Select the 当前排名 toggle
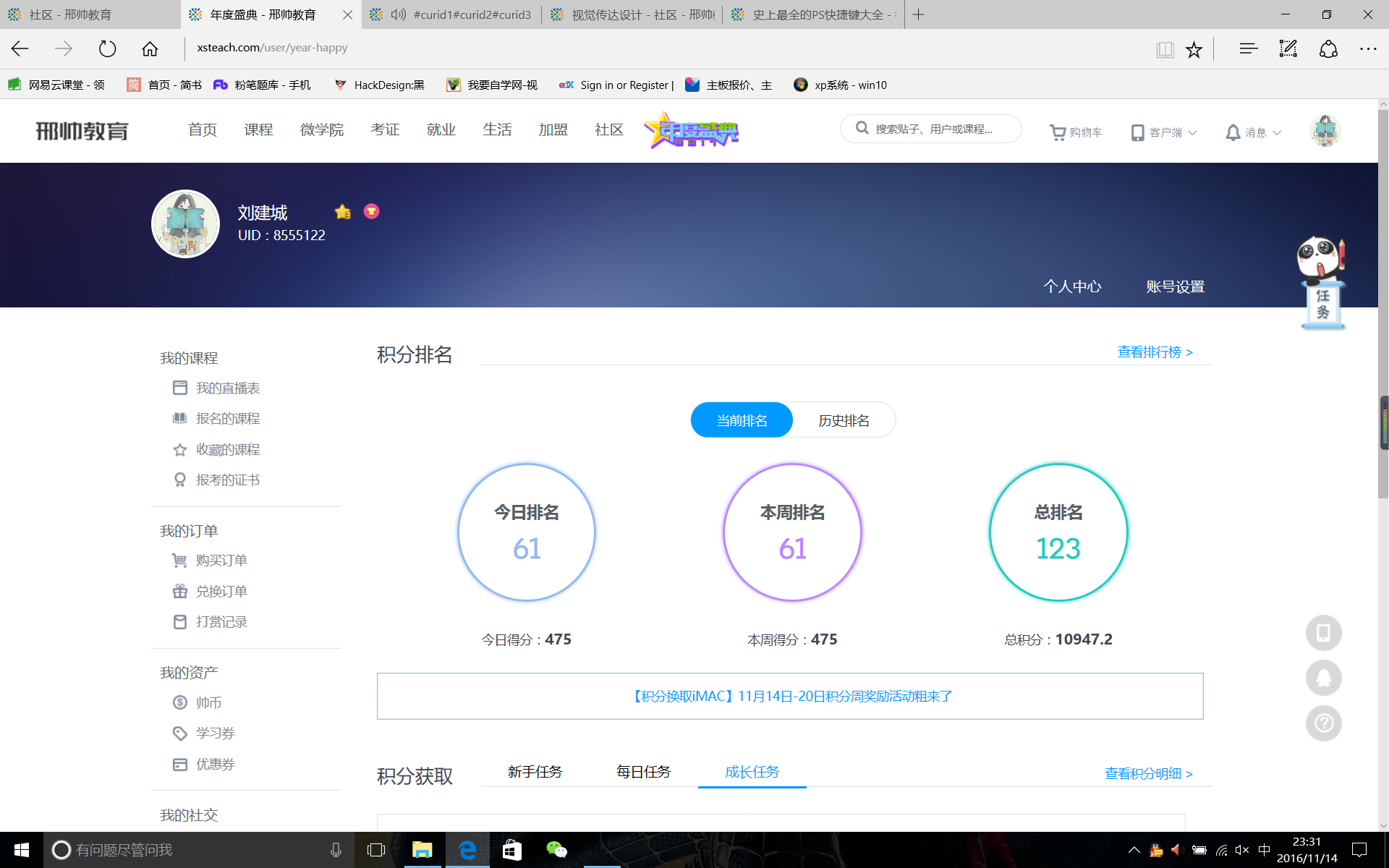Viewport: 1389px width, 868px height. pos(742,420)
